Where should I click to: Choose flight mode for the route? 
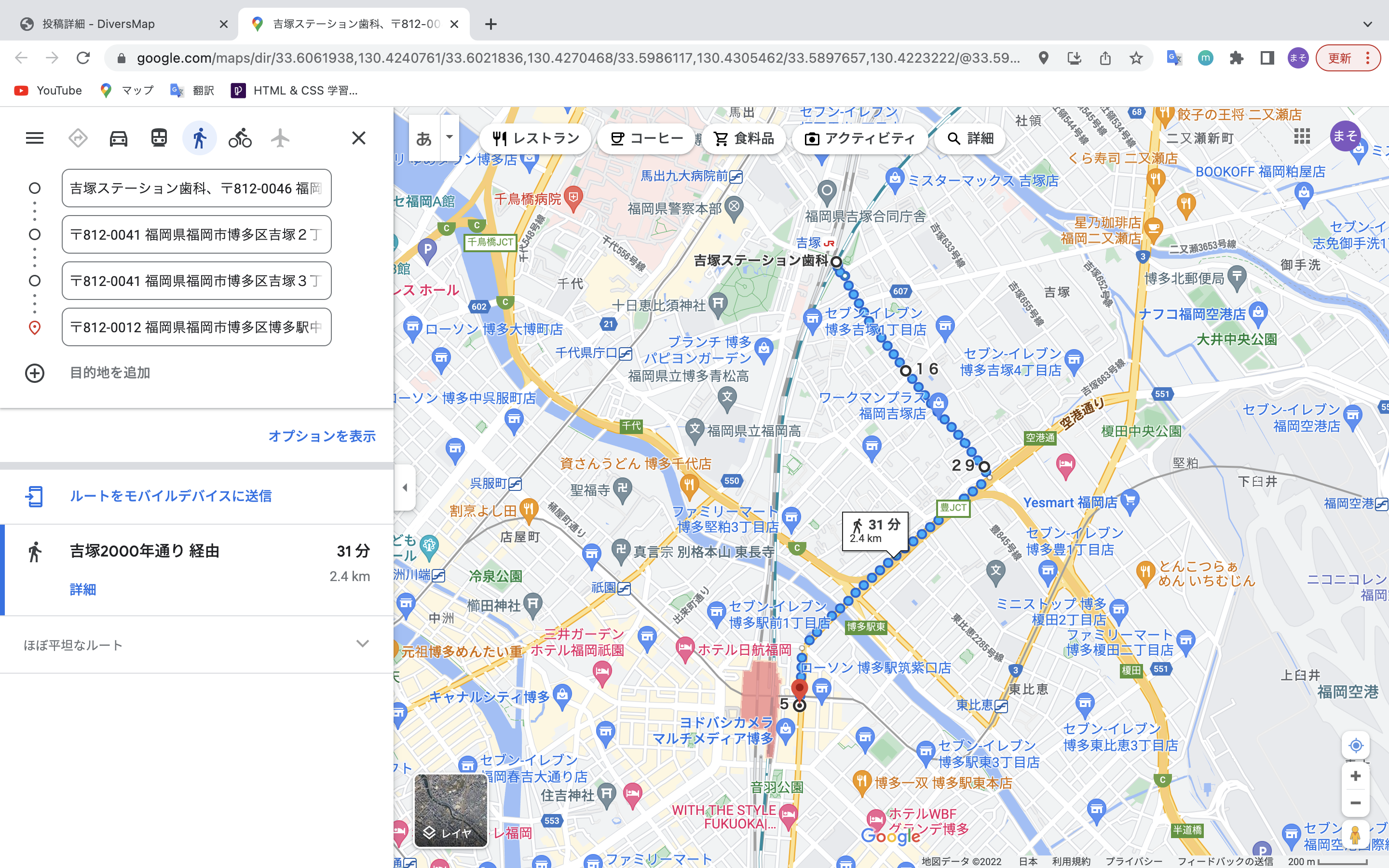(281, 138)
